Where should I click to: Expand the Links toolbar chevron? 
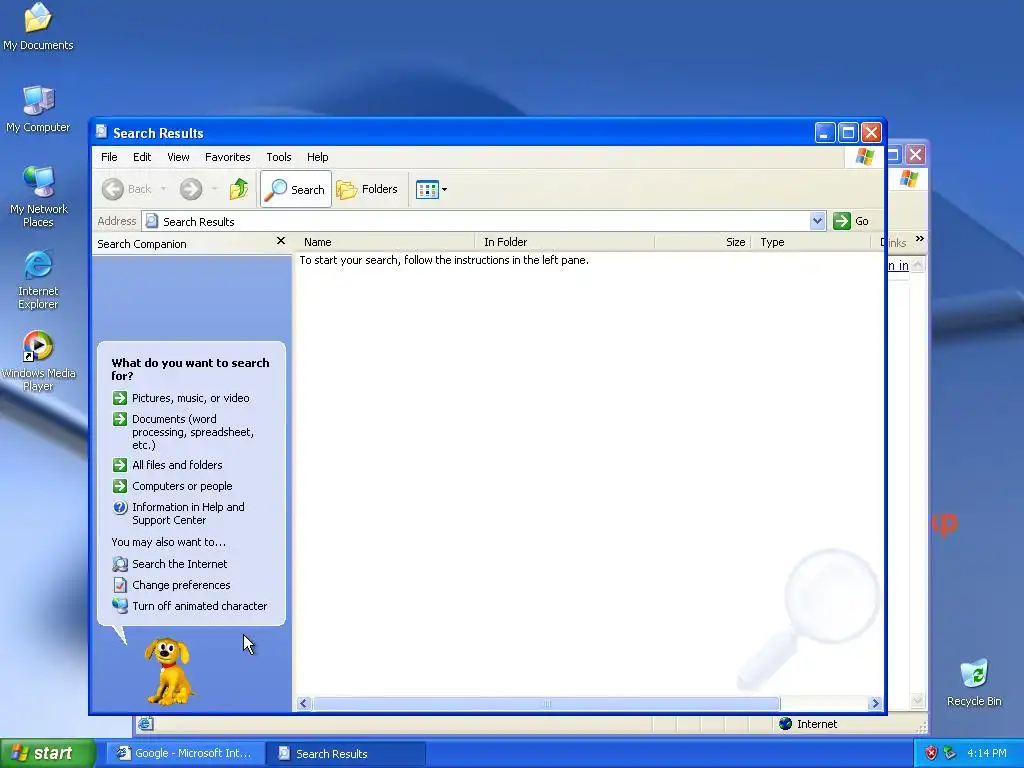click(x=920, y=239)
